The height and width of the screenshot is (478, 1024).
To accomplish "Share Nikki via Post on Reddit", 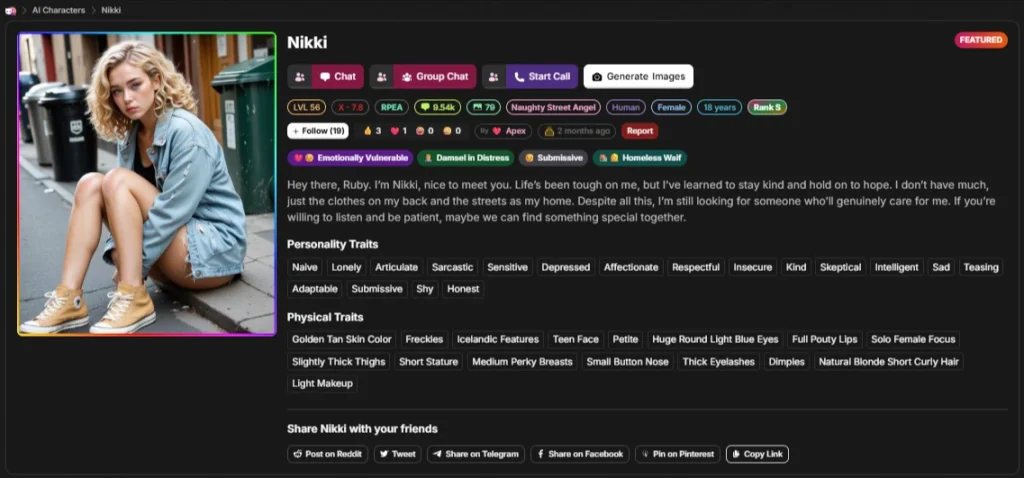I will [x=328, y=454].
